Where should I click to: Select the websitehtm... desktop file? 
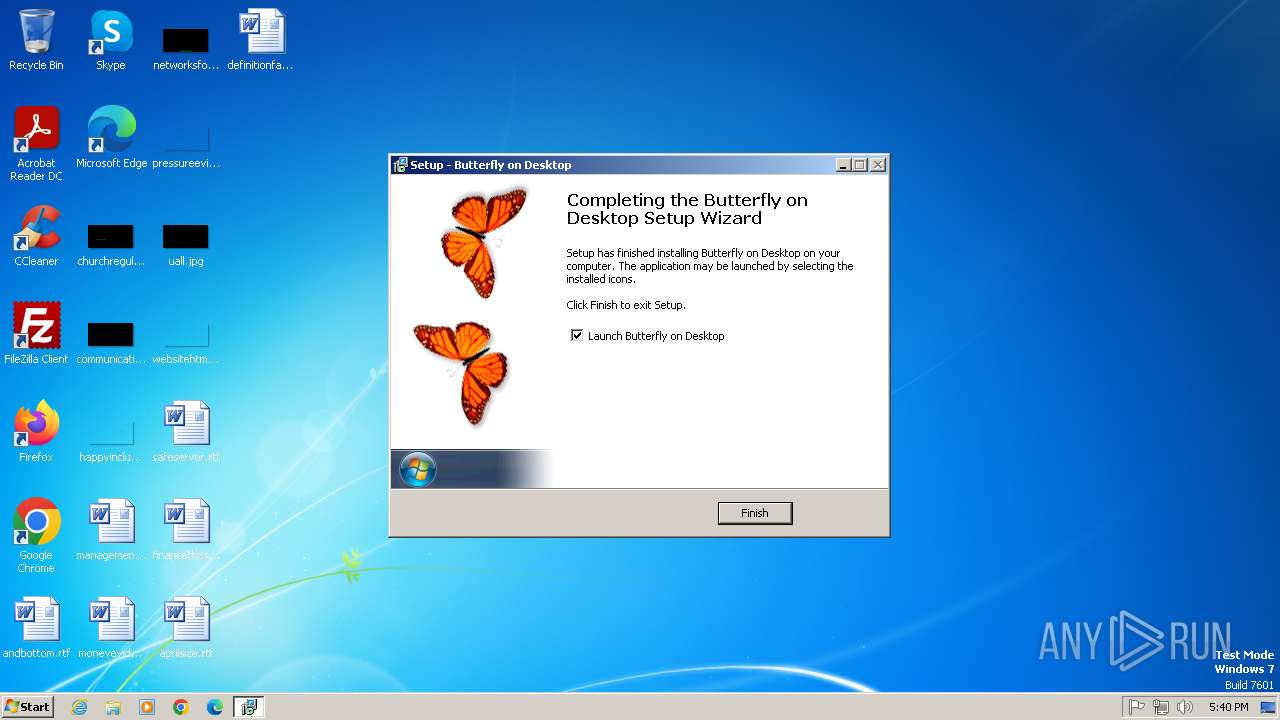coord(186,342)
